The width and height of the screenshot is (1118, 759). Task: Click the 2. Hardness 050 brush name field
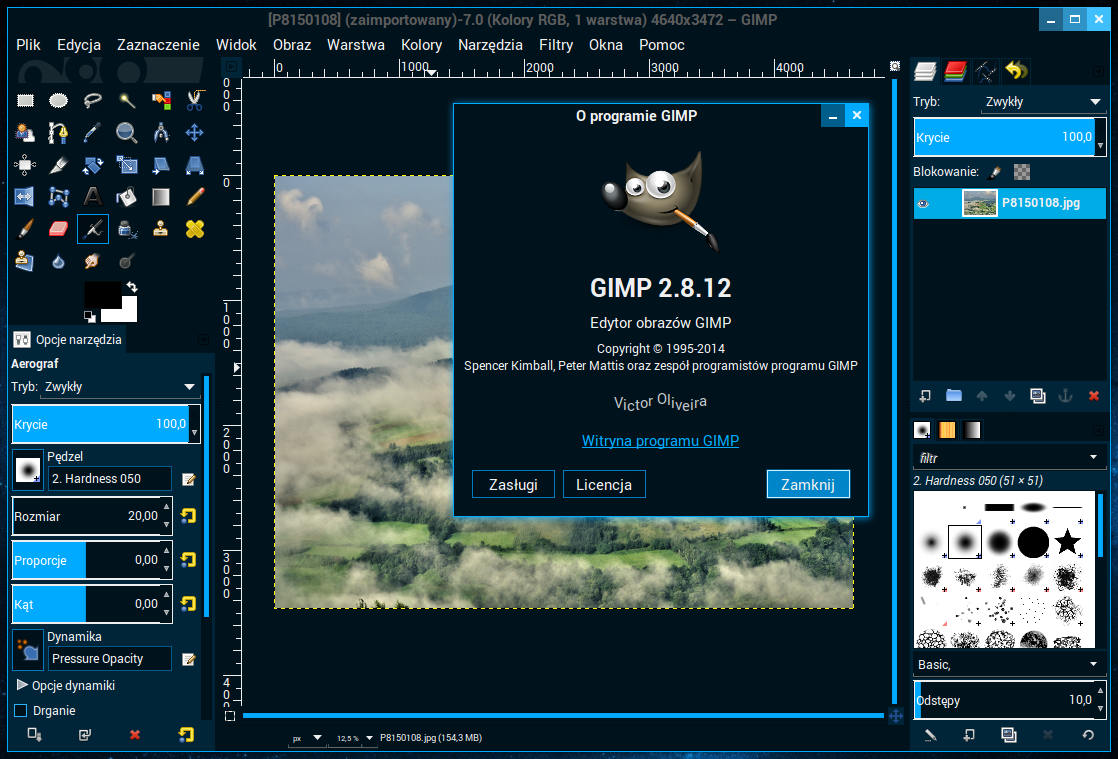click(110, 479)
